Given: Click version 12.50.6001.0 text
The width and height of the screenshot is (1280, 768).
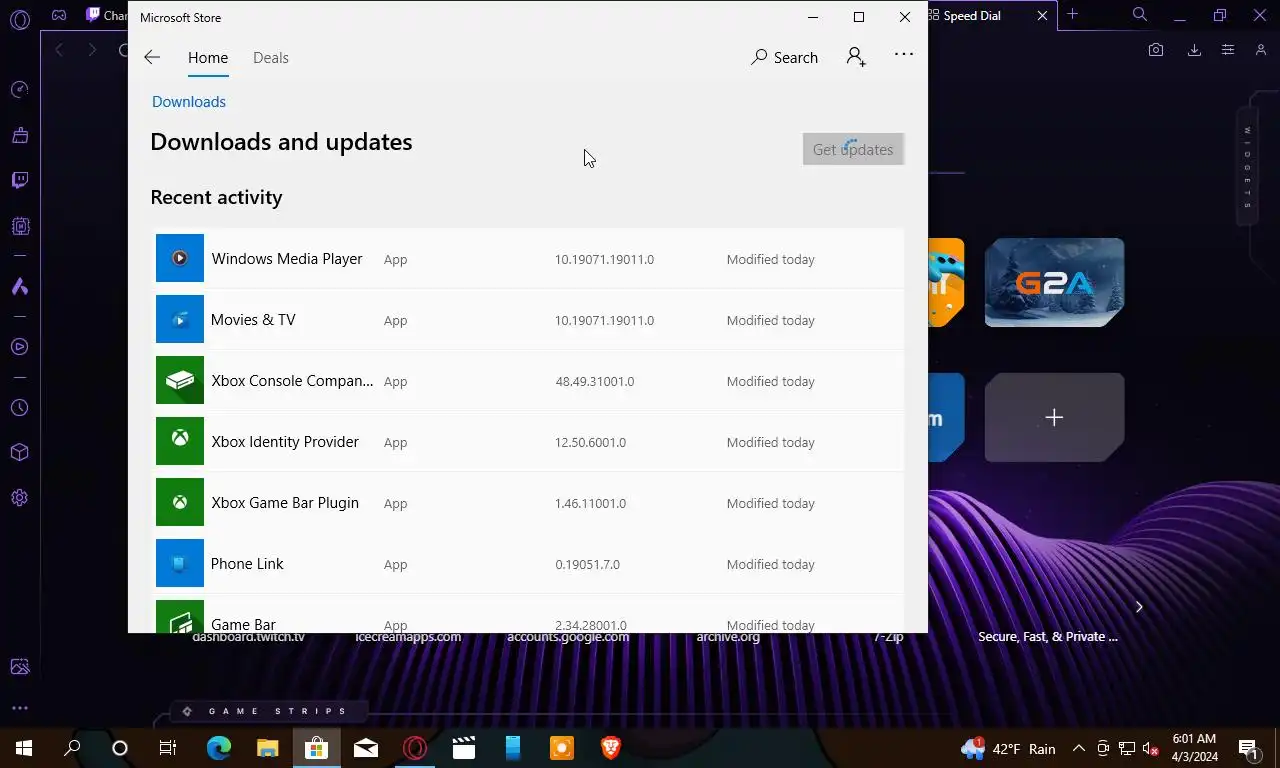Looking at the screenshot, I should coord(591,442).
